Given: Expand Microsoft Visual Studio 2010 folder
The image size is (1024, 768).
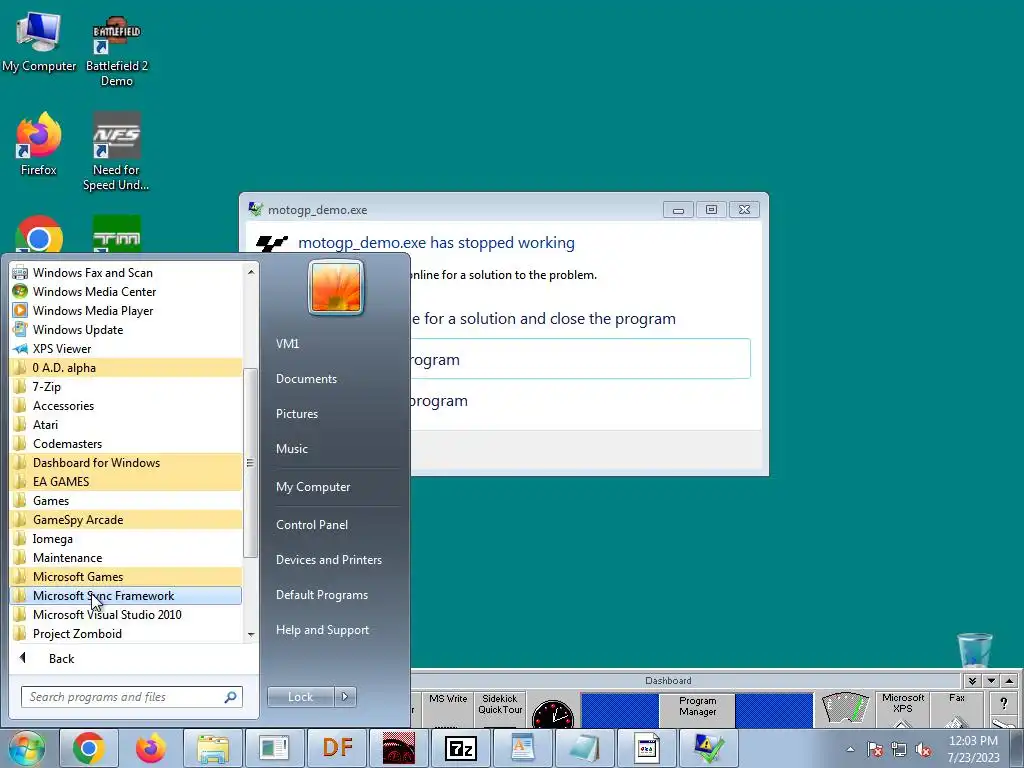Looking at the screenshot, I should [x=126, y=615].
